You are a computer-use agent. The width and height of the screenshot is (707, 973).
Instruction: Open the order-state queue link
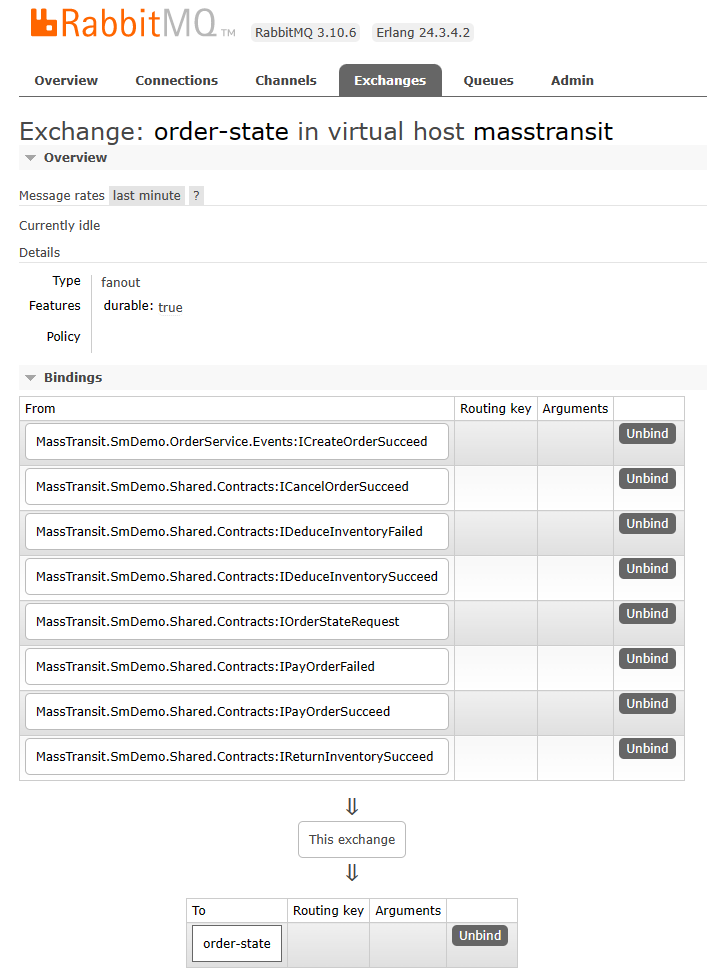pos(236,944)
